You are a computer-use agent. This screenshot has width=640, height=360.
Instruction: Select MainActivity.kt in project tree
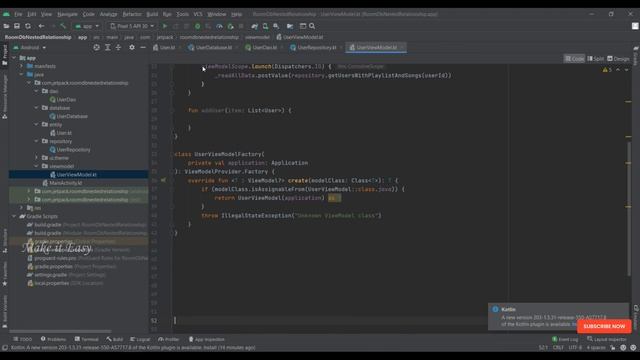tap(65, 183)
